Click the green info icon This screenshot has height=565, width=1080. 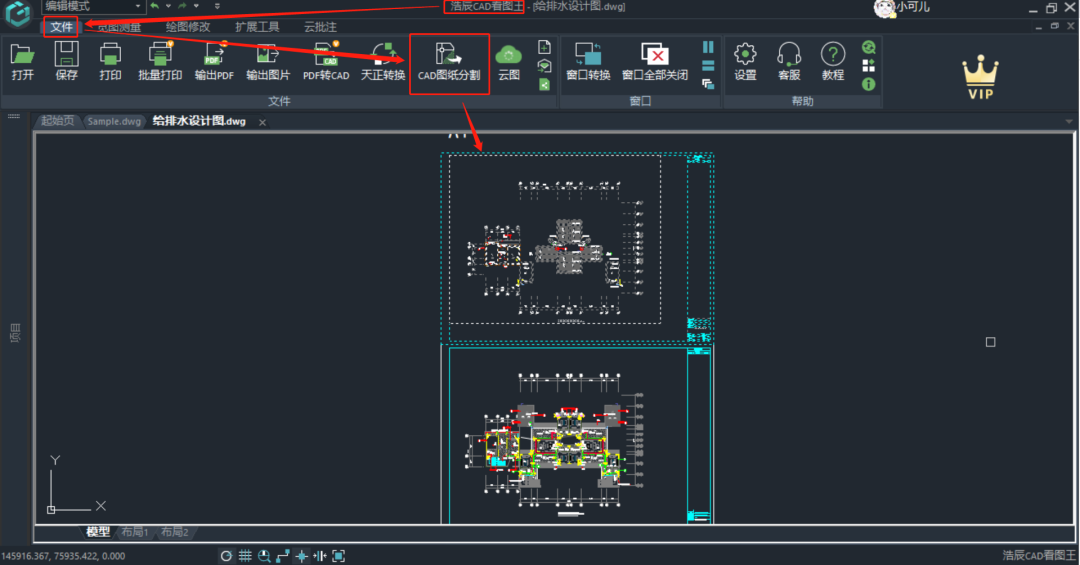[869, 84]
